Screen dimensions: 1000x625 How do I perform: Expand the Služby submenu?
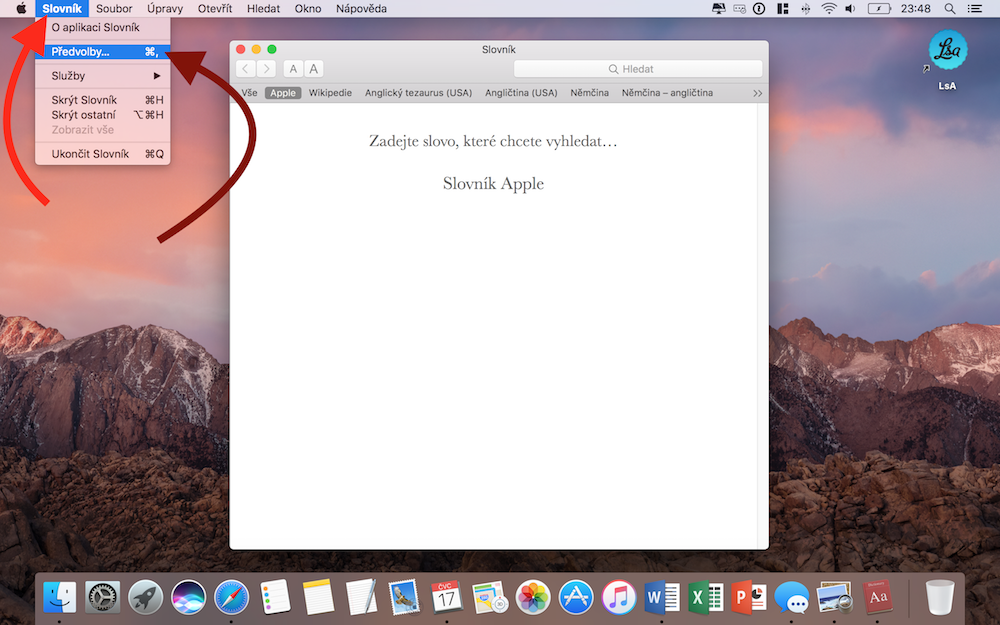tap(103, 76)
